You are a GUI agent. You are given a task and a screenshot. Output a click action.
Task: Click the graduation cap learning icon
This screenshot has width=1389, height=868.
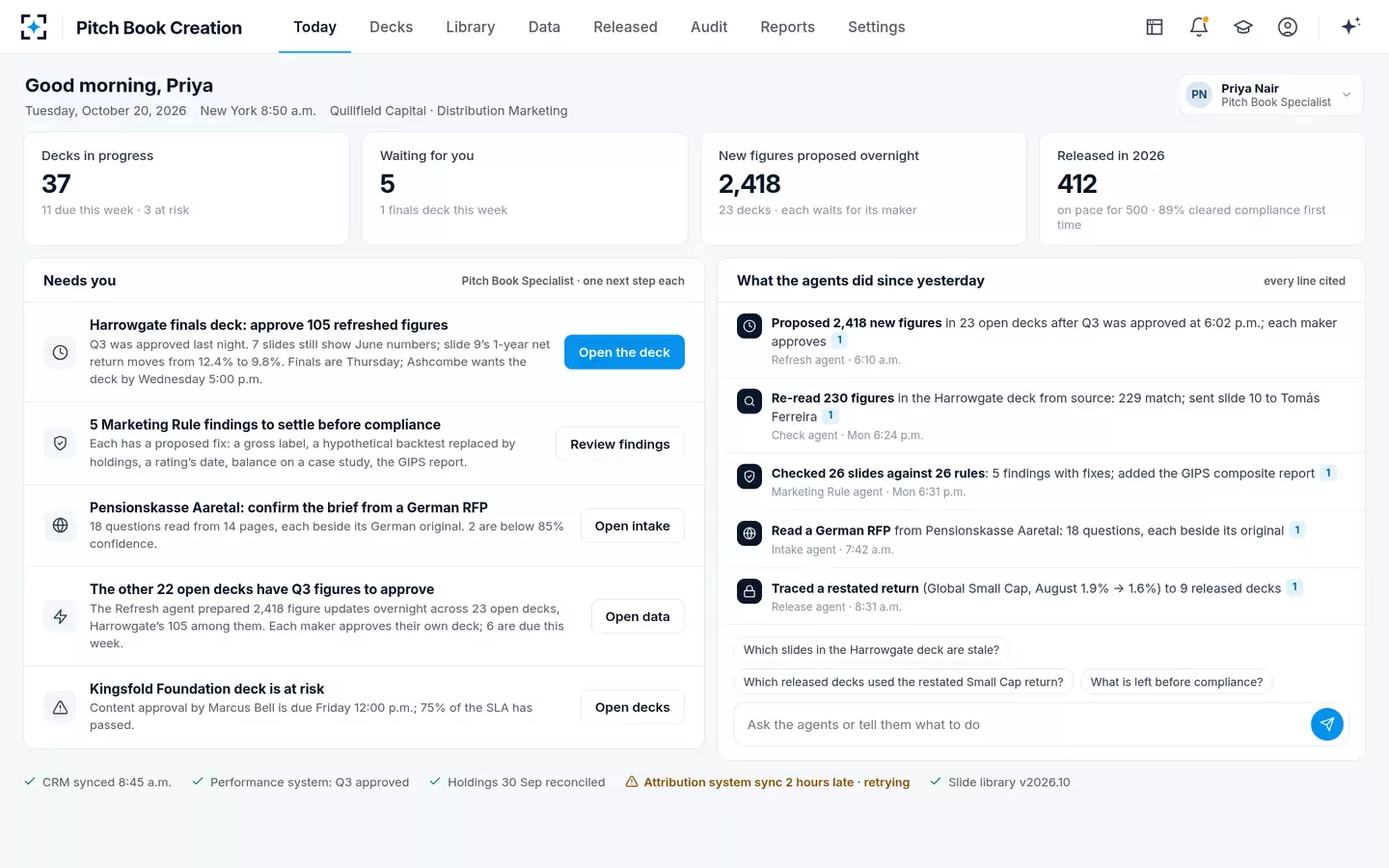1243,27
